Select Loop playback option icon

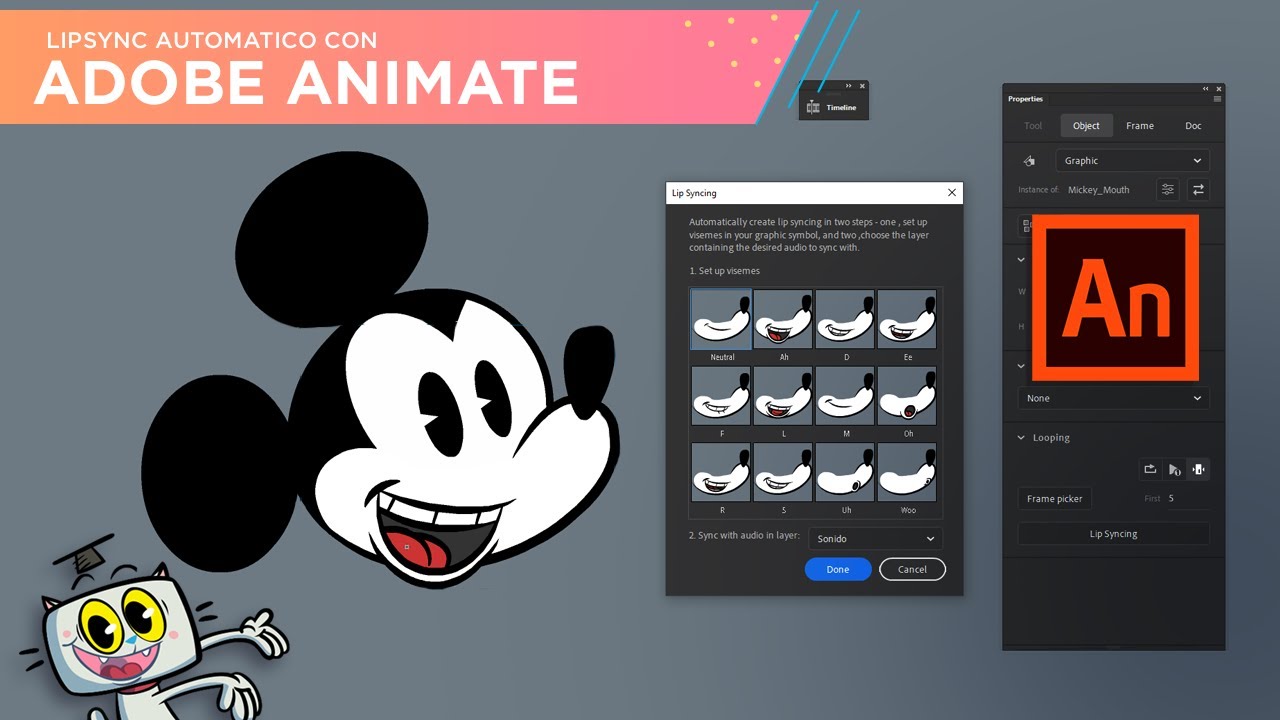[x=1151, y=469]
